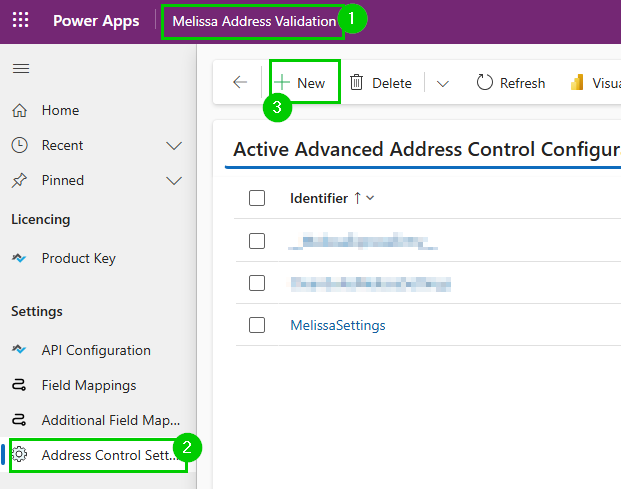Click the plus icon for New
The width and height of the screenshot is (621, 489).
coord(282,83)
